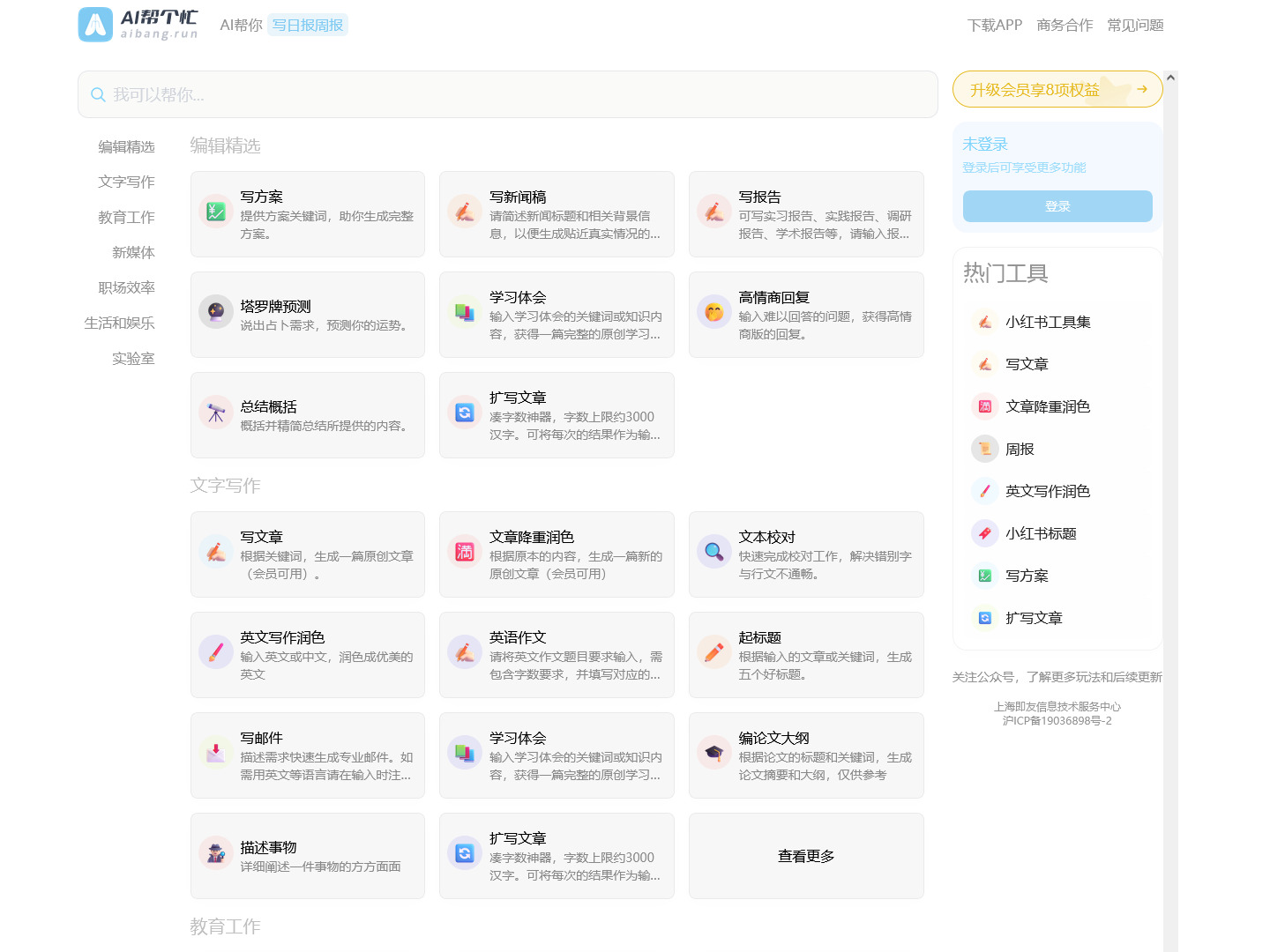Go to 教育工作 category in sidebar
This screenshot has height=952, width=1270.
pyautogui.click(x=126, y=217)
